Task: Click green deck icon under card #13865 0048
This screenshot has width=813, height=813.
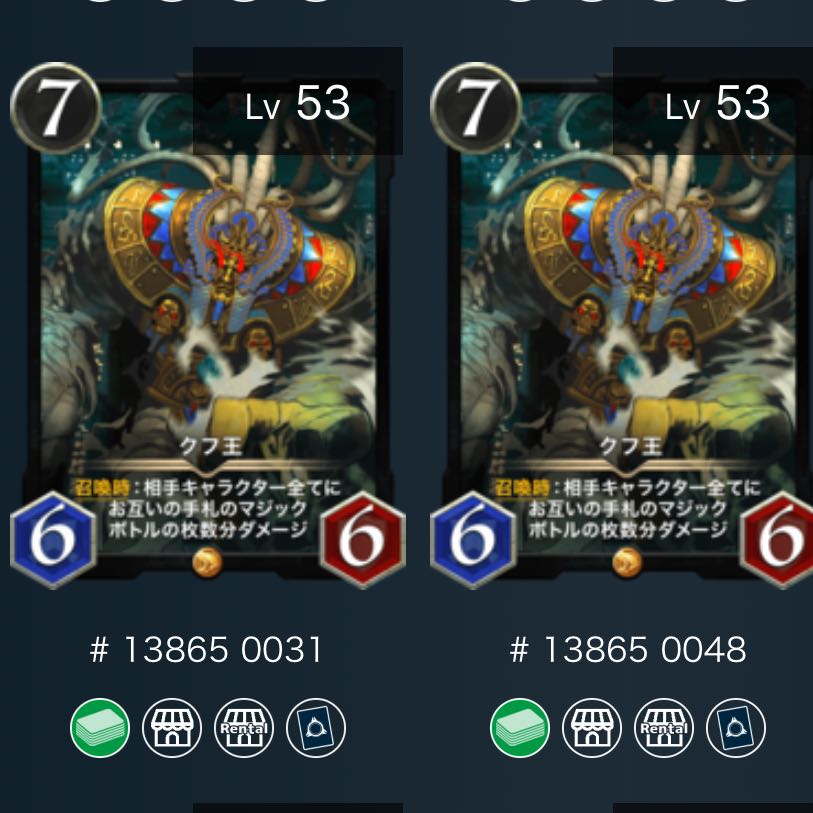Action: point(520,728)
